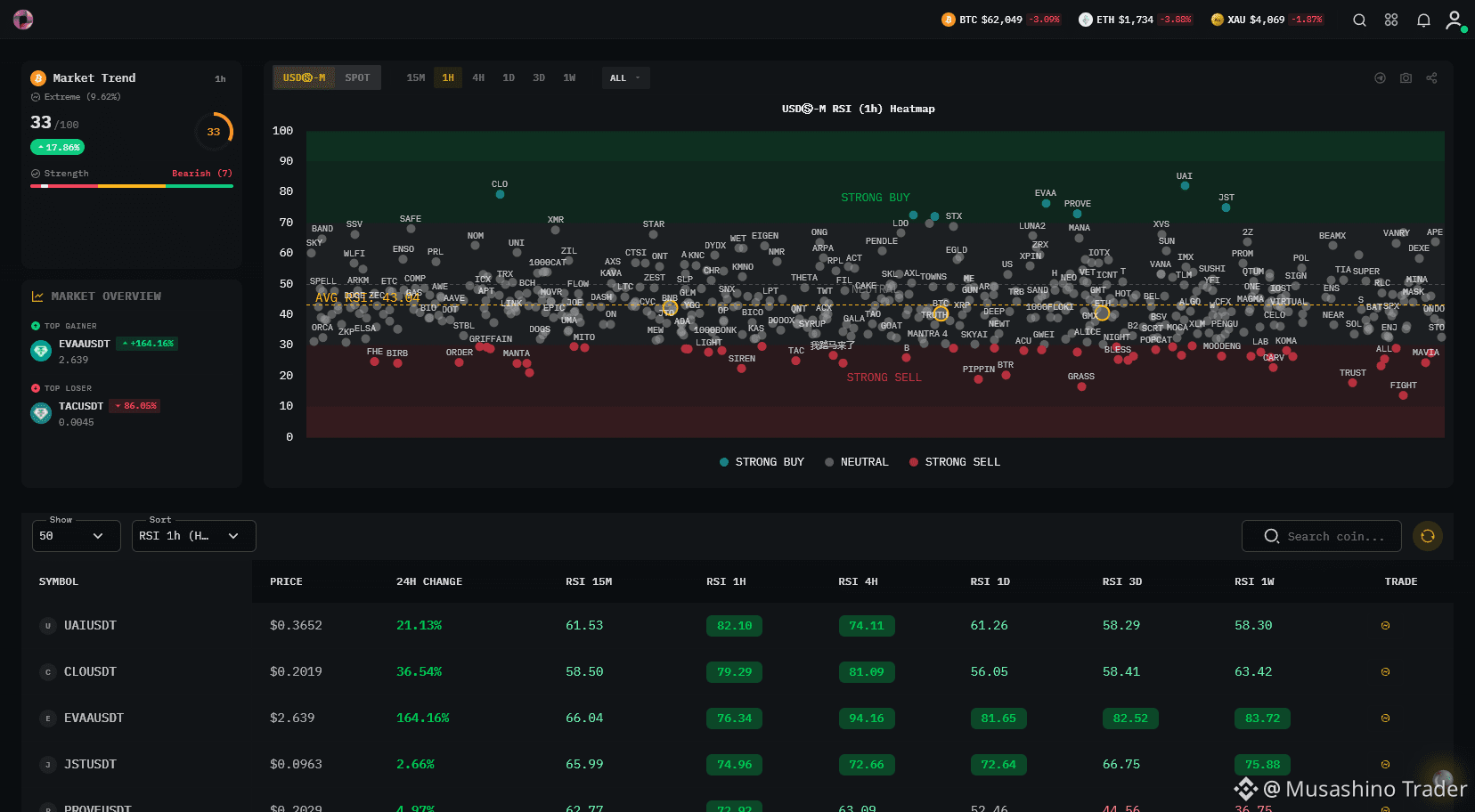Switch to the SPOT tab
Image resolution: width=1475 pixels, height=812 pixels.
point(358,78)
